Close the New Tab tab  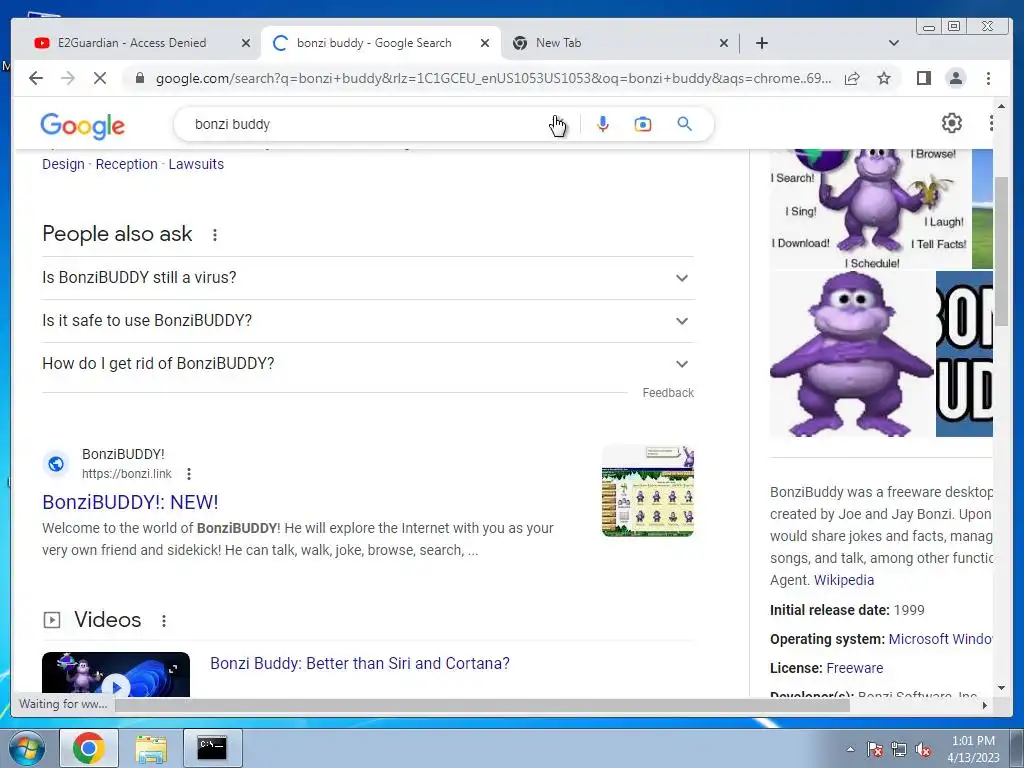click(724, 43)
